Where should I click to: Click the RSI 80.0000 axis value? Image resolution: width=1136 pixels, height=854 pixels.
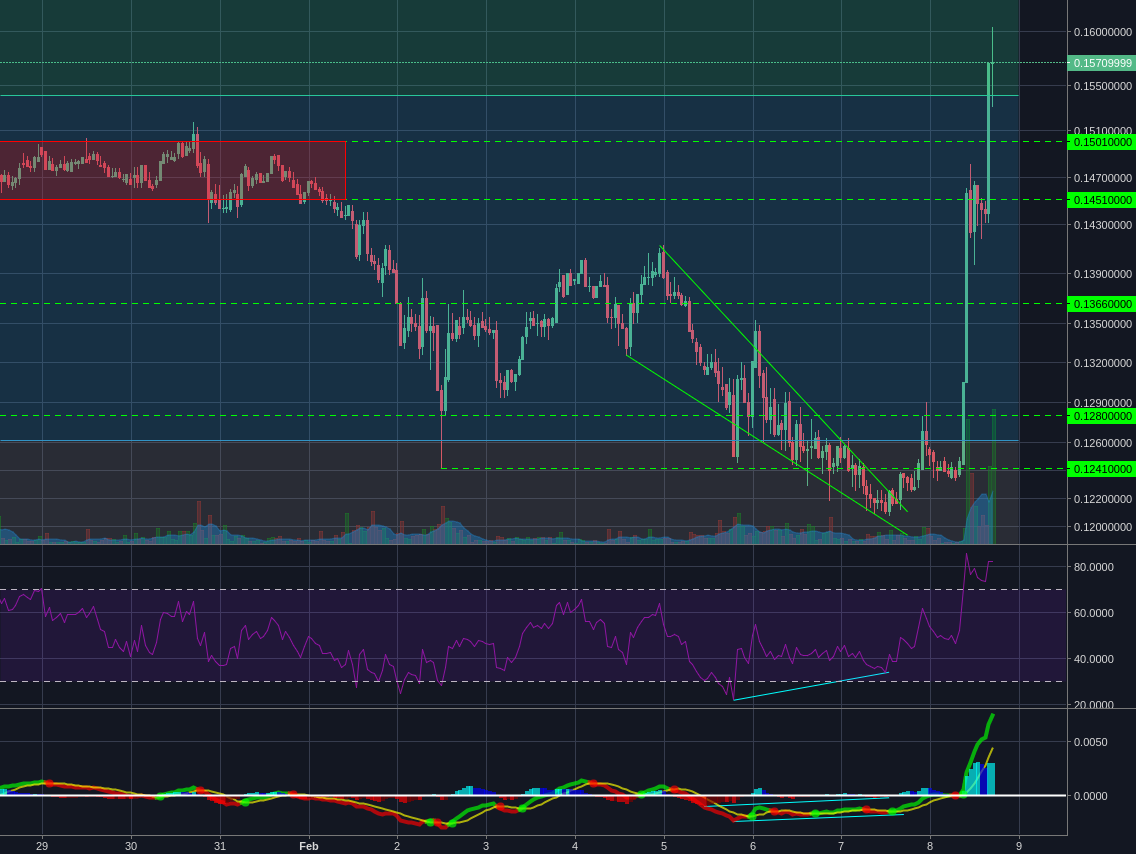(1093, 566)
